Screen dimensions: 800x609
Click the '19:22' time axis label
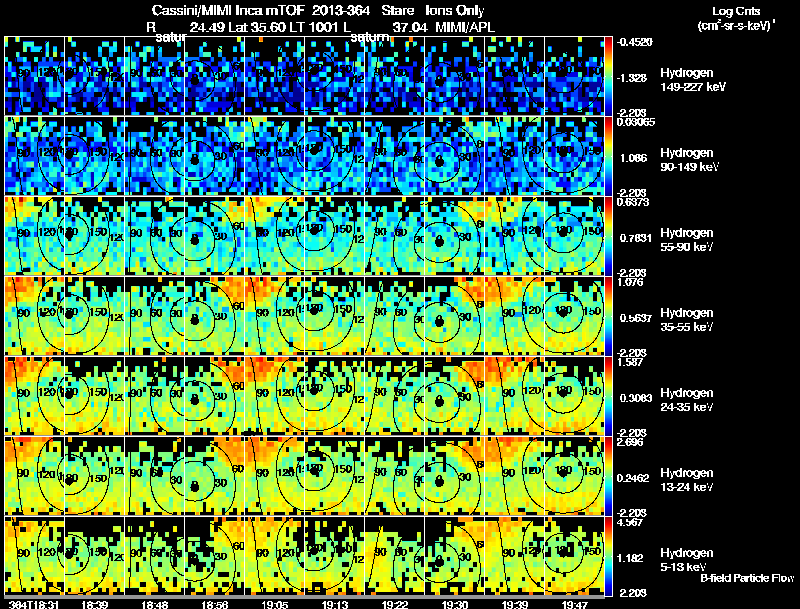(x=395, y=604)
